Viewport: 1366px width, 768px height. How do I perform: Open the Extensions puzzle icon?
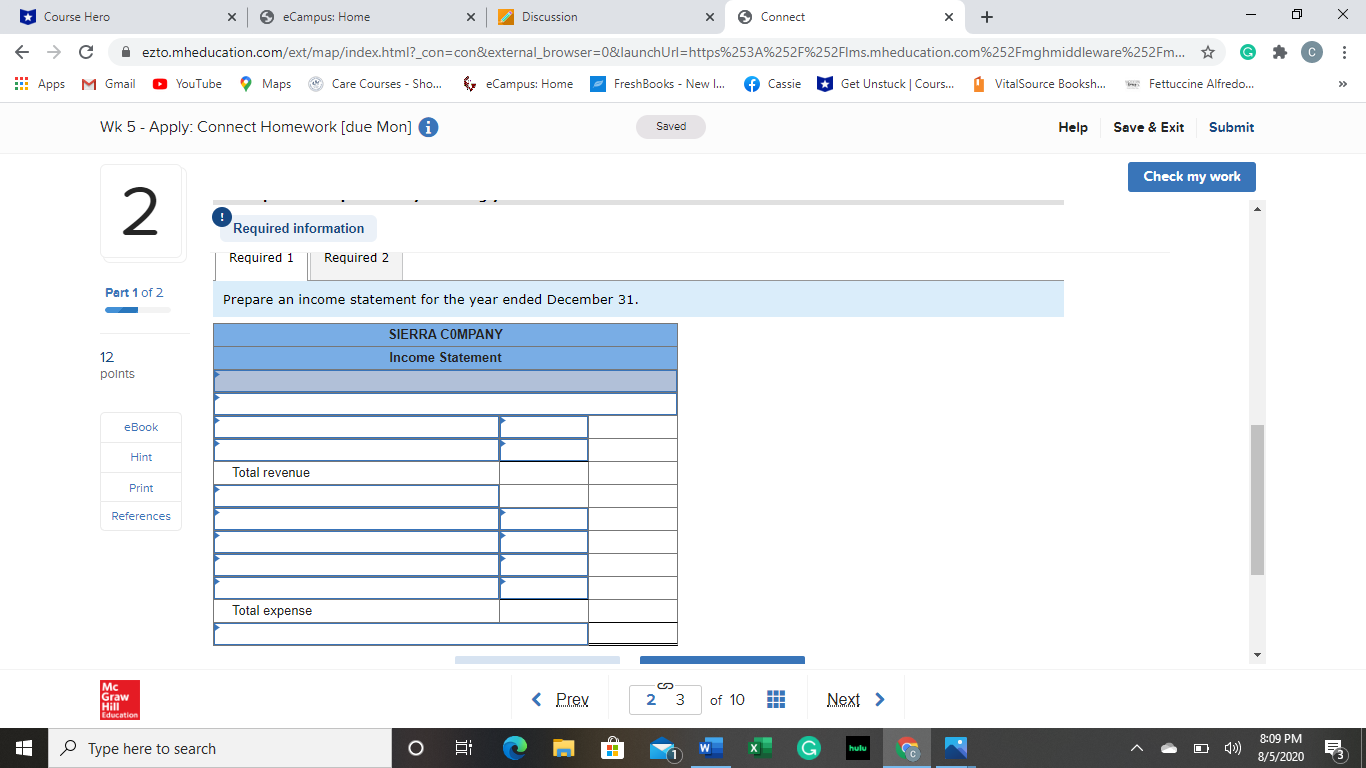[1279, 52]
